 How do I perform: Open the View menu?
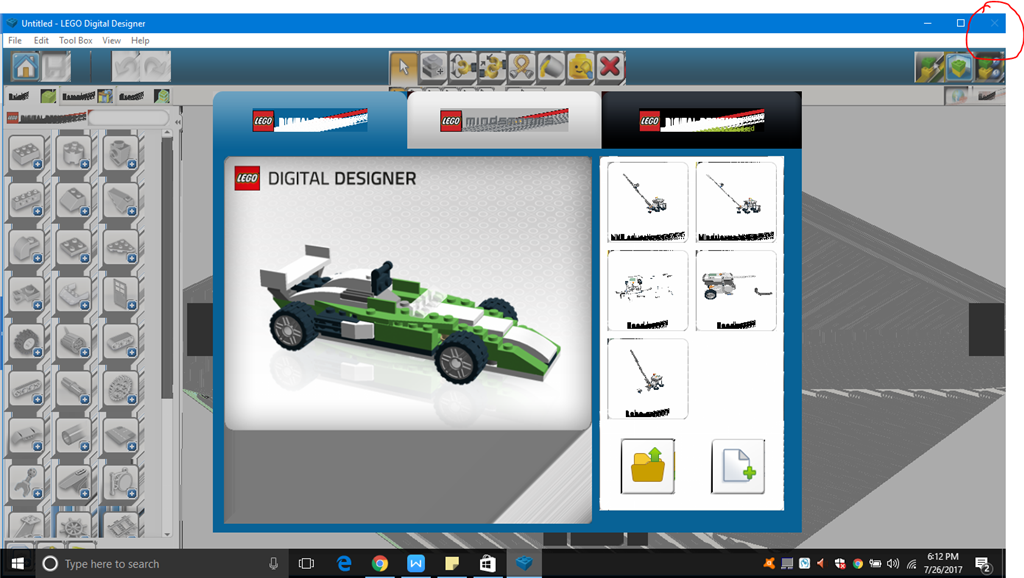click(112, 40)
